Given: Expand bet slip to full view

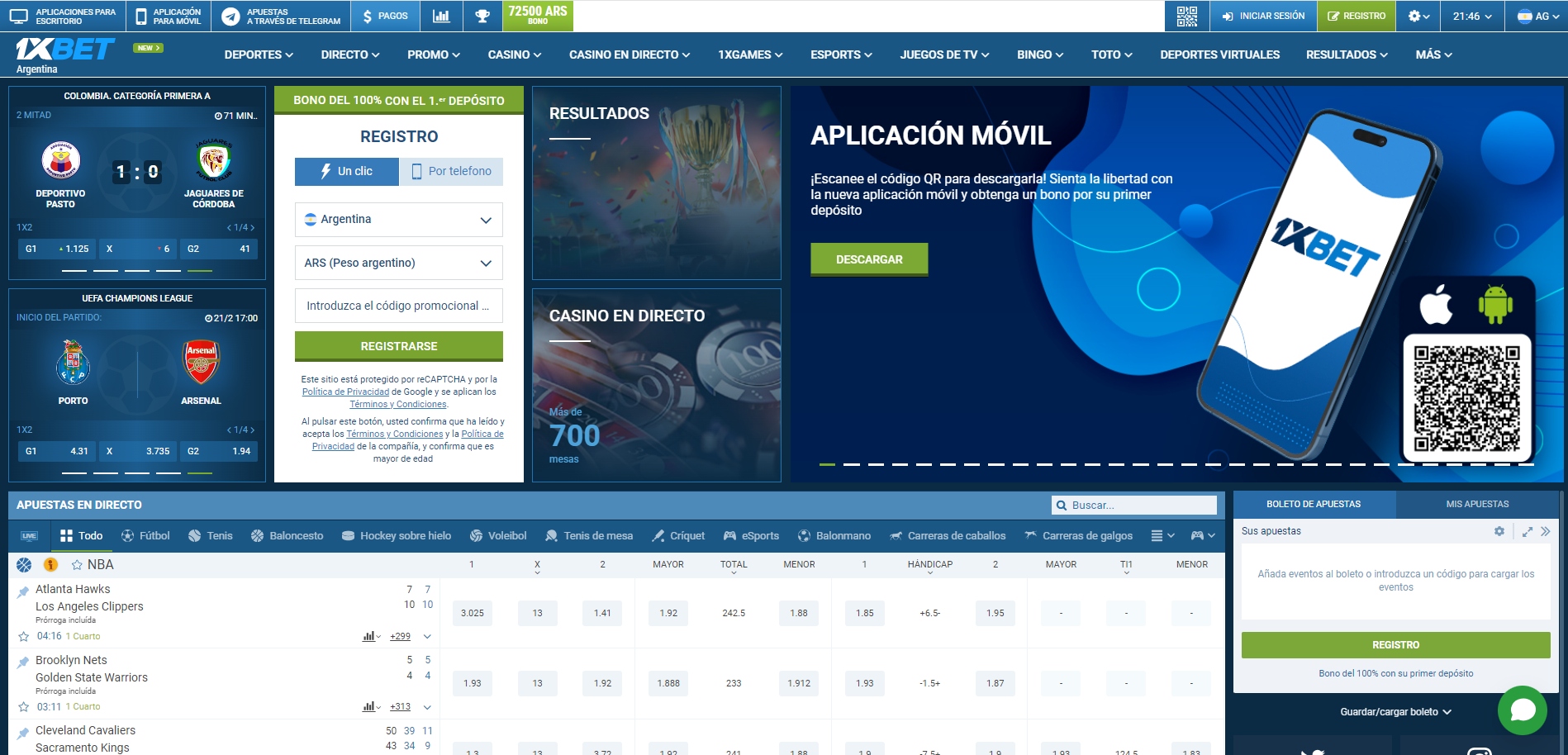Looking at the screenshot, I should coord(1528,532).
